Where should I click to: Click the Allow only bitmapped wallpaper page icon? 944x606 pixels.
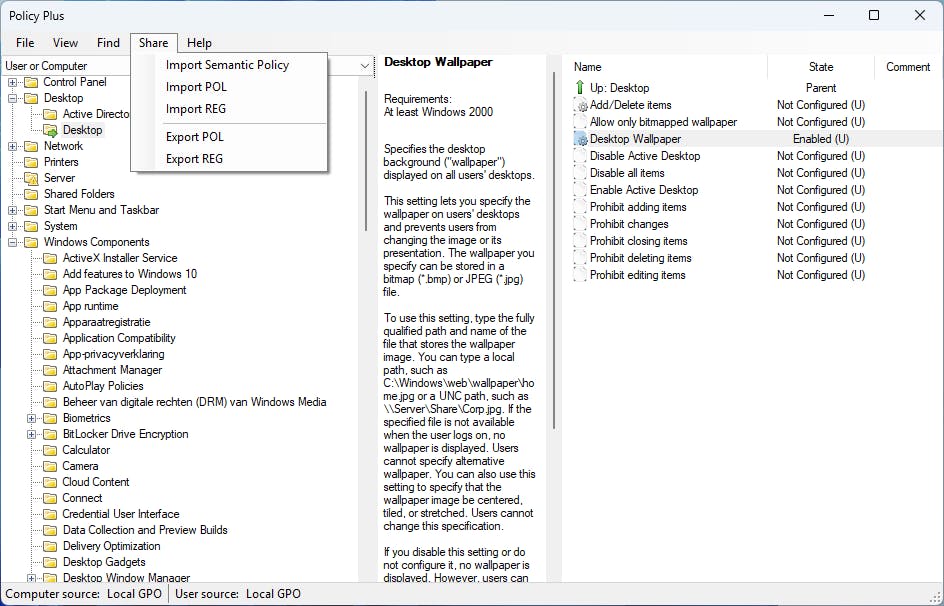580,122
